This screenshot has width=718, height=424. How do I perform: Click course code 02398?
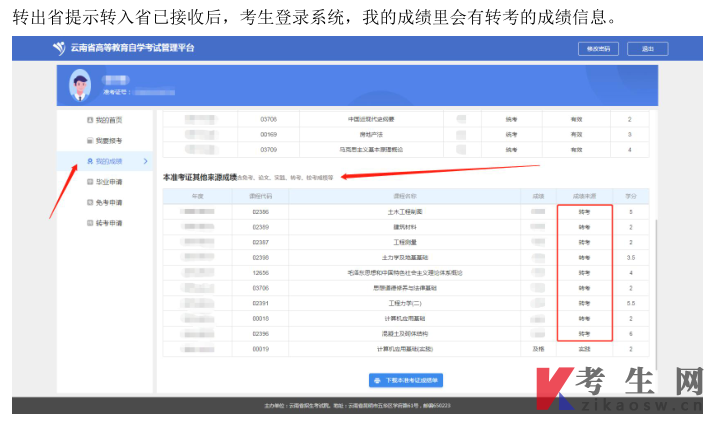[x=261, y=258]
